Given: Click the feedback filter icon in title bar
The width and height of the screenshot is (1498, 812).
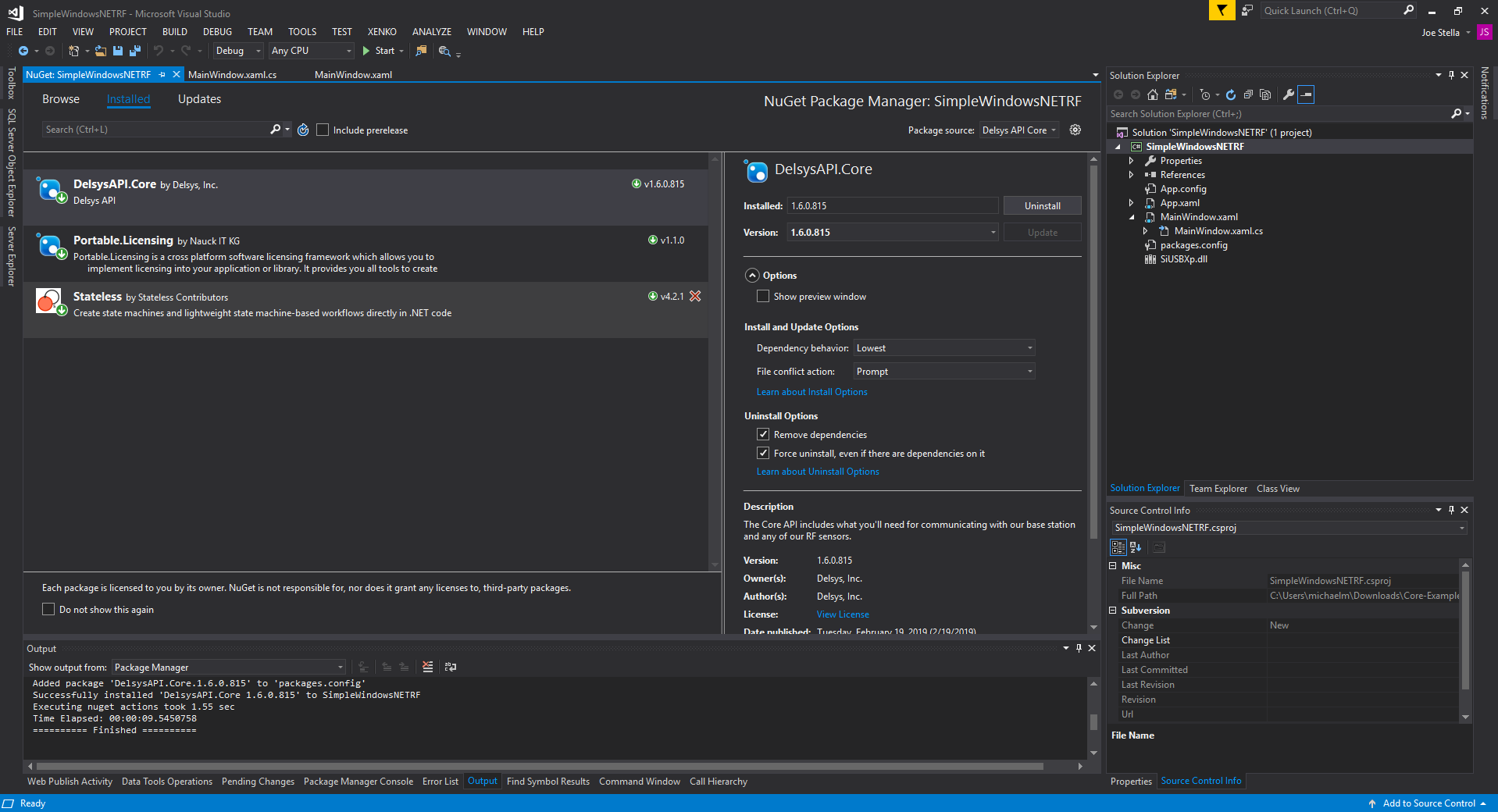Looking at the screenshot, I should click(x=1222, y=10).
